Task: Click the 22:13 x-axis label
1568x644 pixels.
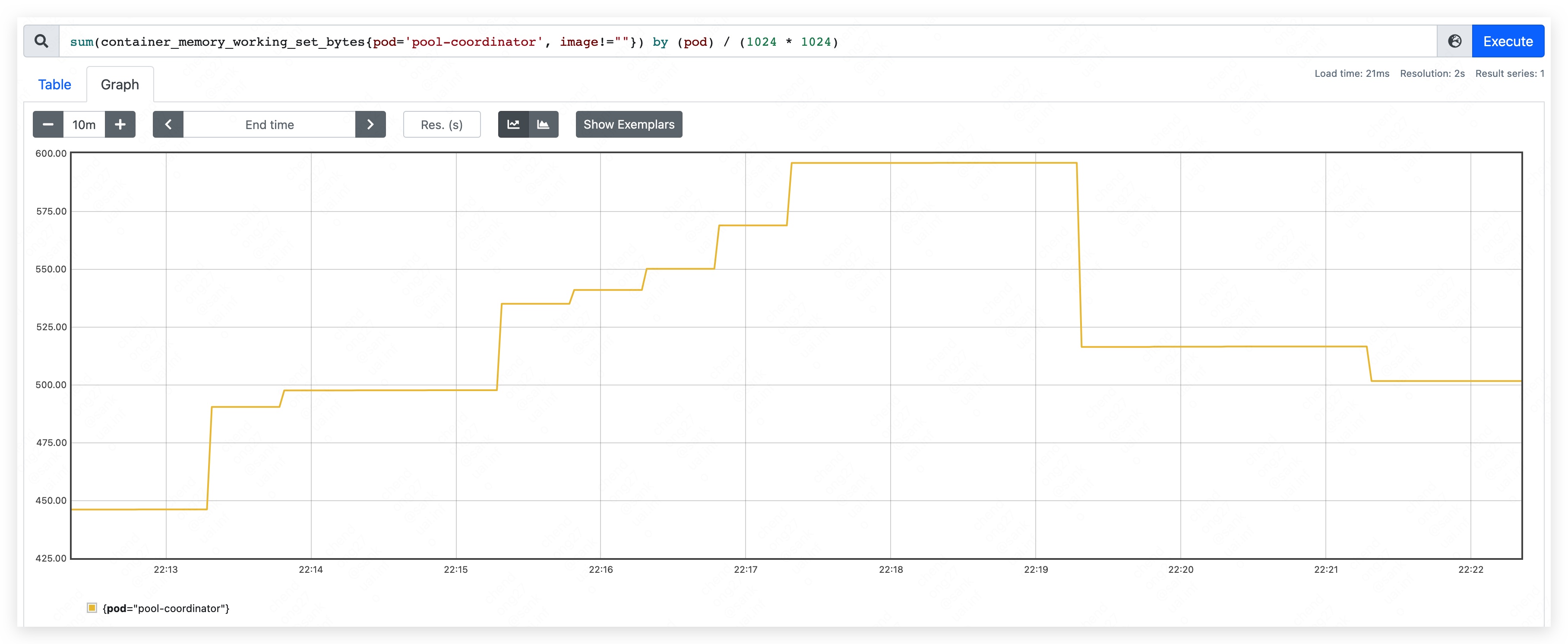Action: pyautogui.click(x=166, y=569)
